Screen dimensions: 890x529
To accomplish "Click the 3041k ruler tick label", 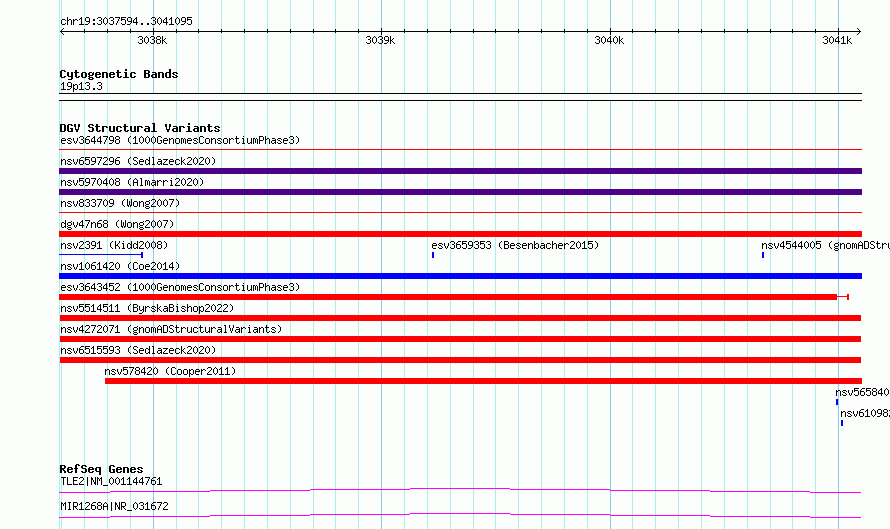I will 837,40.
